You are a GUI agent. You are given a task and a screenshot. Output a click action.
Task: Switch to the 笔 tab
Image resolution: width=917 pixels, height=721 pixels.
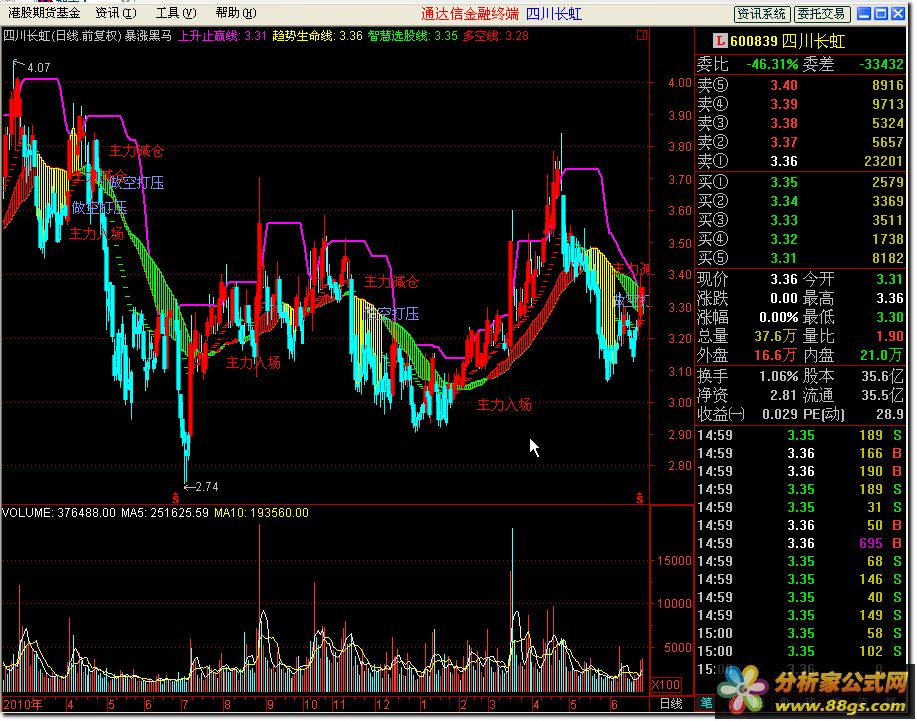(x=706, y=703)
